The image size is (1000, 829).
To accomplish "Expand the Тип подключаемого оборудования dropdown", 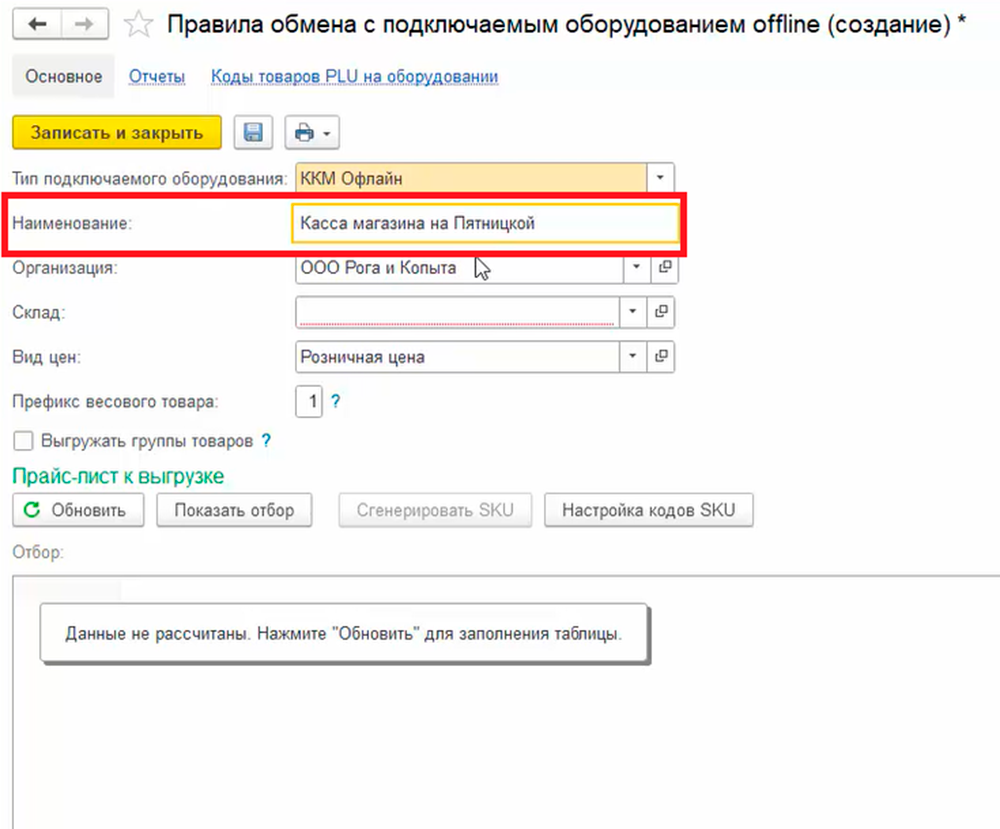I will point(660,179).
